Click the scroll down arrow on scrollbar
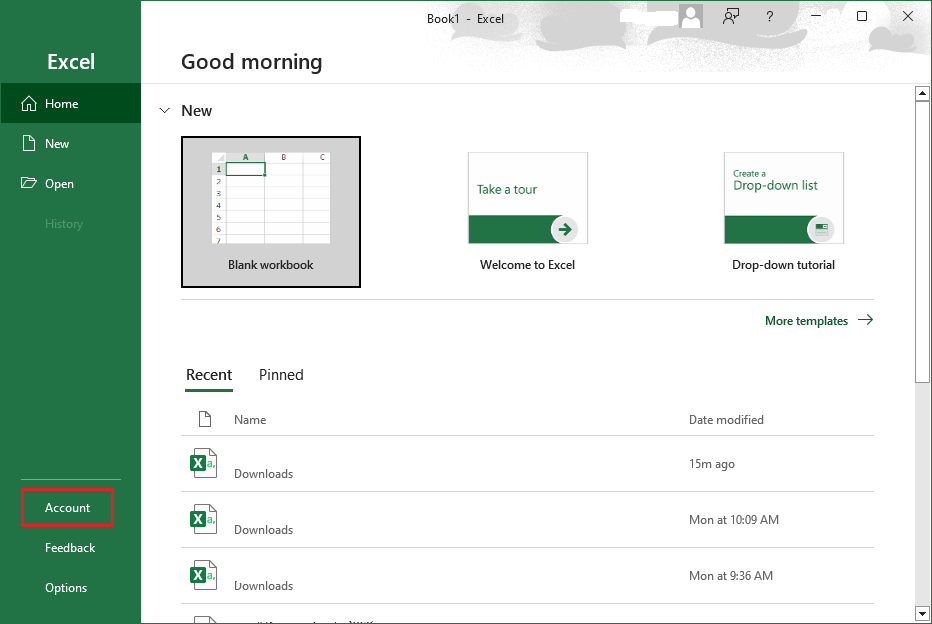This screenshot has height=624, width=932. coord(923,612)
